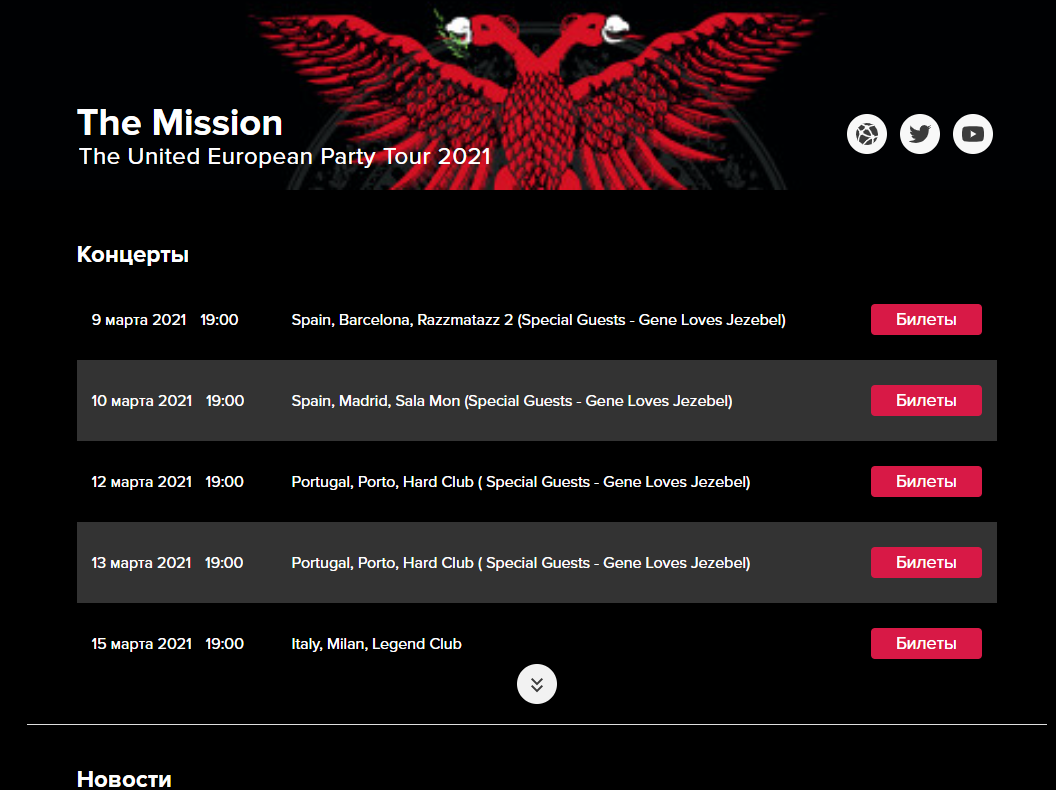Click the Spain, Barcelona, Razzmatazz 2 venue text
The width and height of the screenshot is (1056, 790).
538,320
